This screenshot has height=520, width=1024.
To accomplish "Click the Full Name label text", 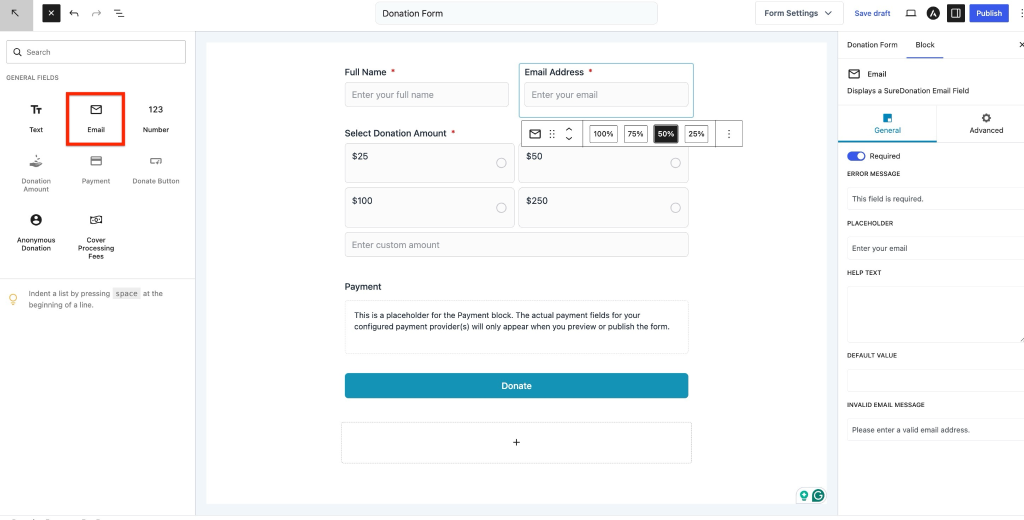I will [365, 72].
